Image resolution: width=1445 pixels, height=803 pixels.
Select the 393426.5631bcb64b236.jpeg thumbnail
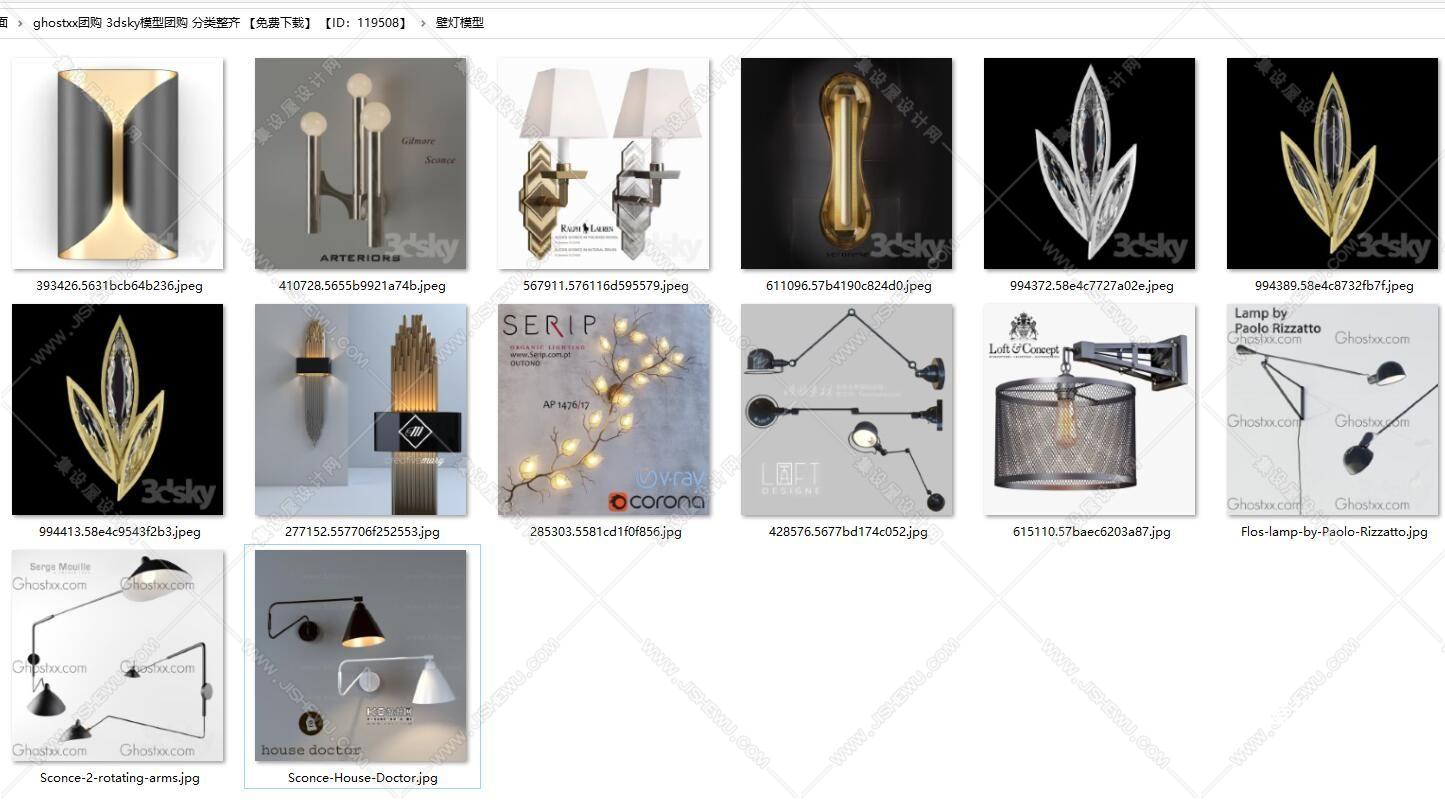tap(118, 164)
